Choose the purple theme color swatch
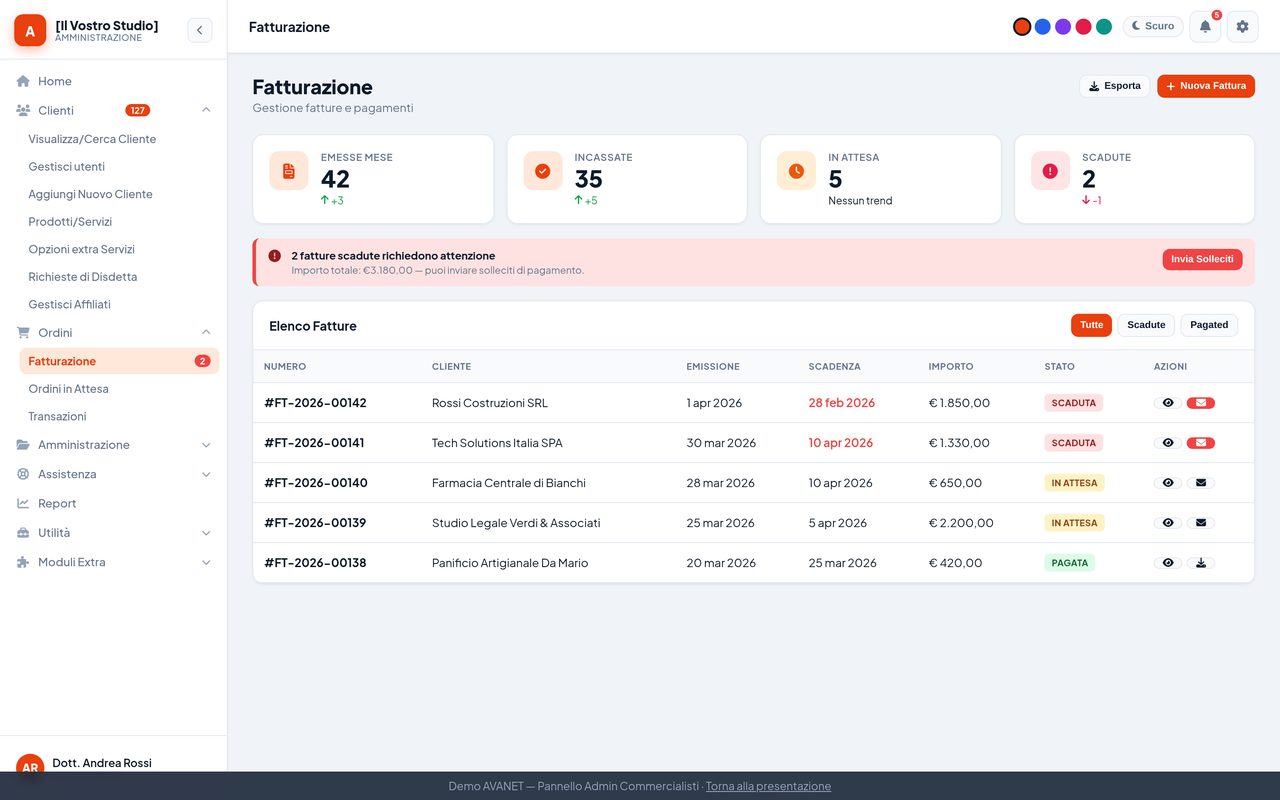The image size is (1280, 800). 1063,27
